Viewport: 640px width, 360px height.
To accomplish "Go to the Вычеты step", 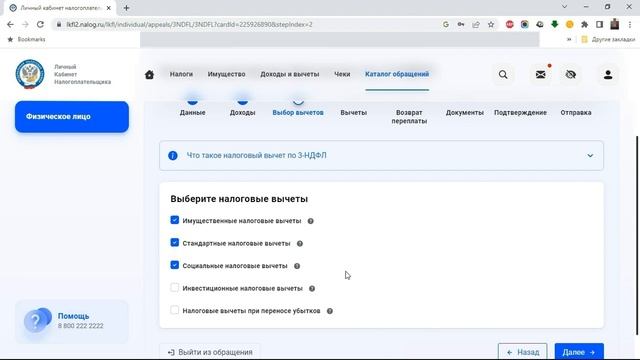I will tap(353, 113).
